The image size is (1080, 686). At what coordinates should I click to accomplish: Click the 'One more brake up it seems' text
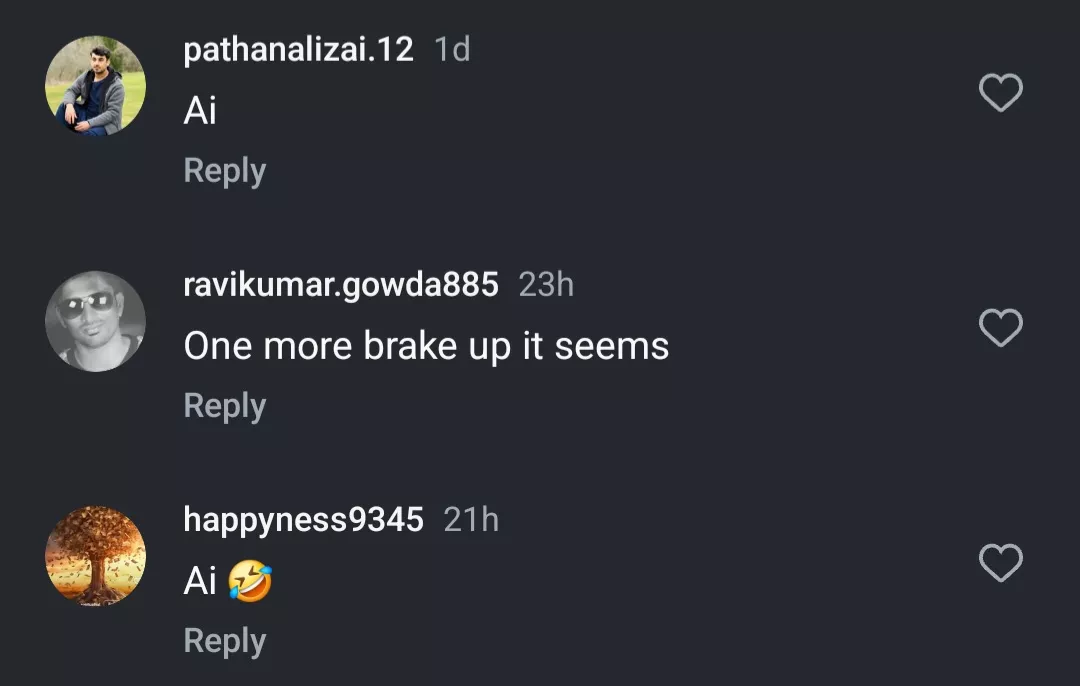[x=426, y=347]
